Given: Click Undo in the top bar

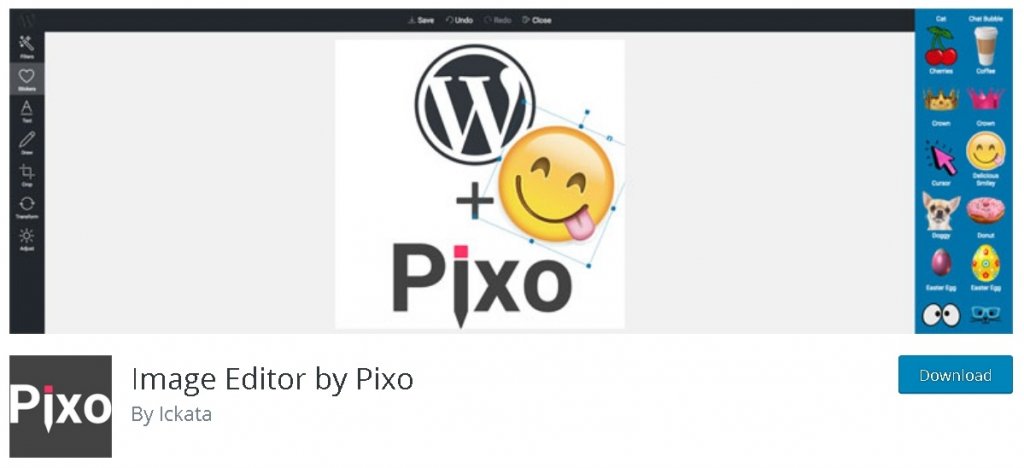Looking at the screenshot, I should [x=459, y=20].
